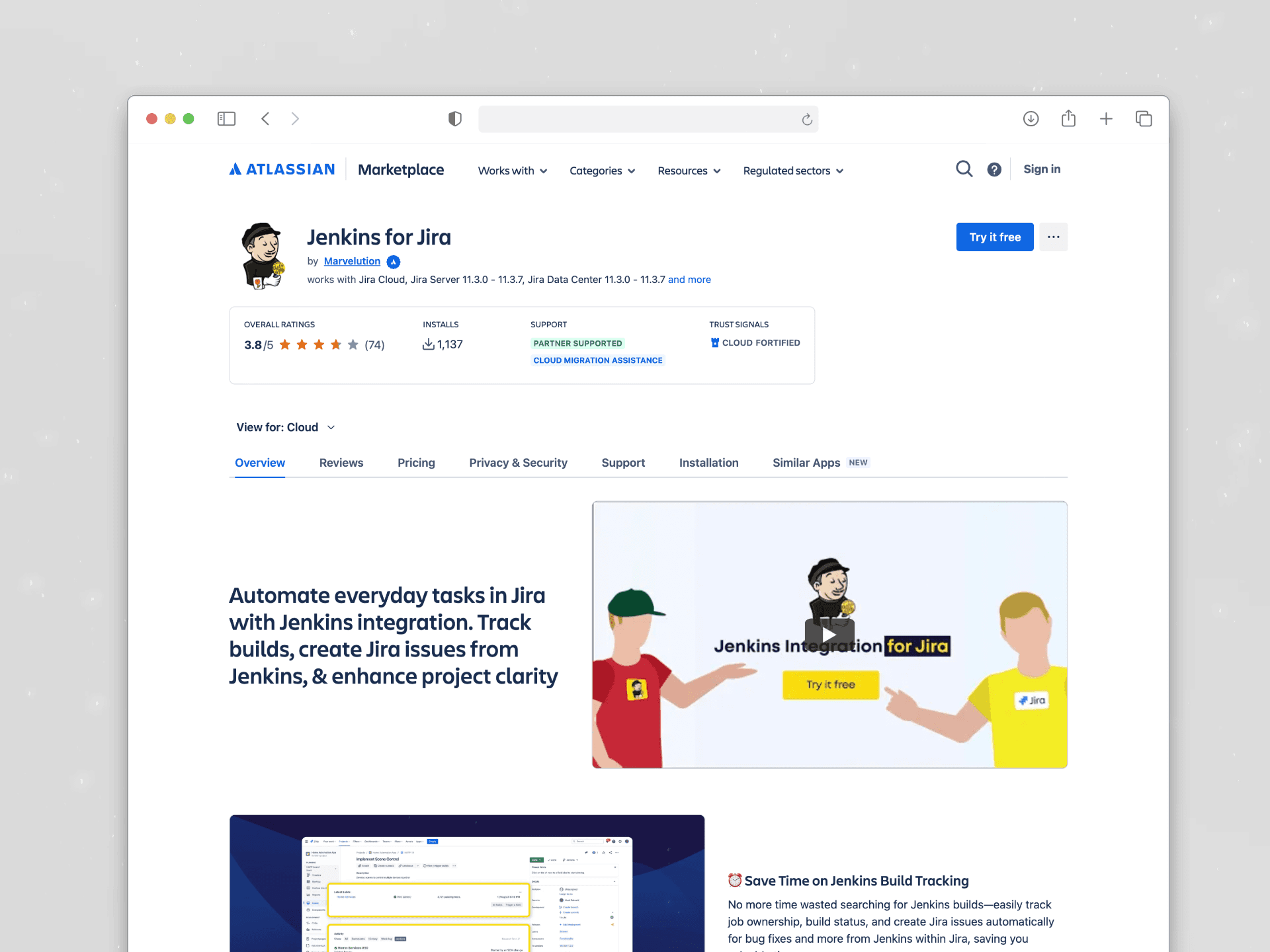The image size is (1270, 952).
Task: Open the Marvelution vendor link
Action: [x=352, y=261]
